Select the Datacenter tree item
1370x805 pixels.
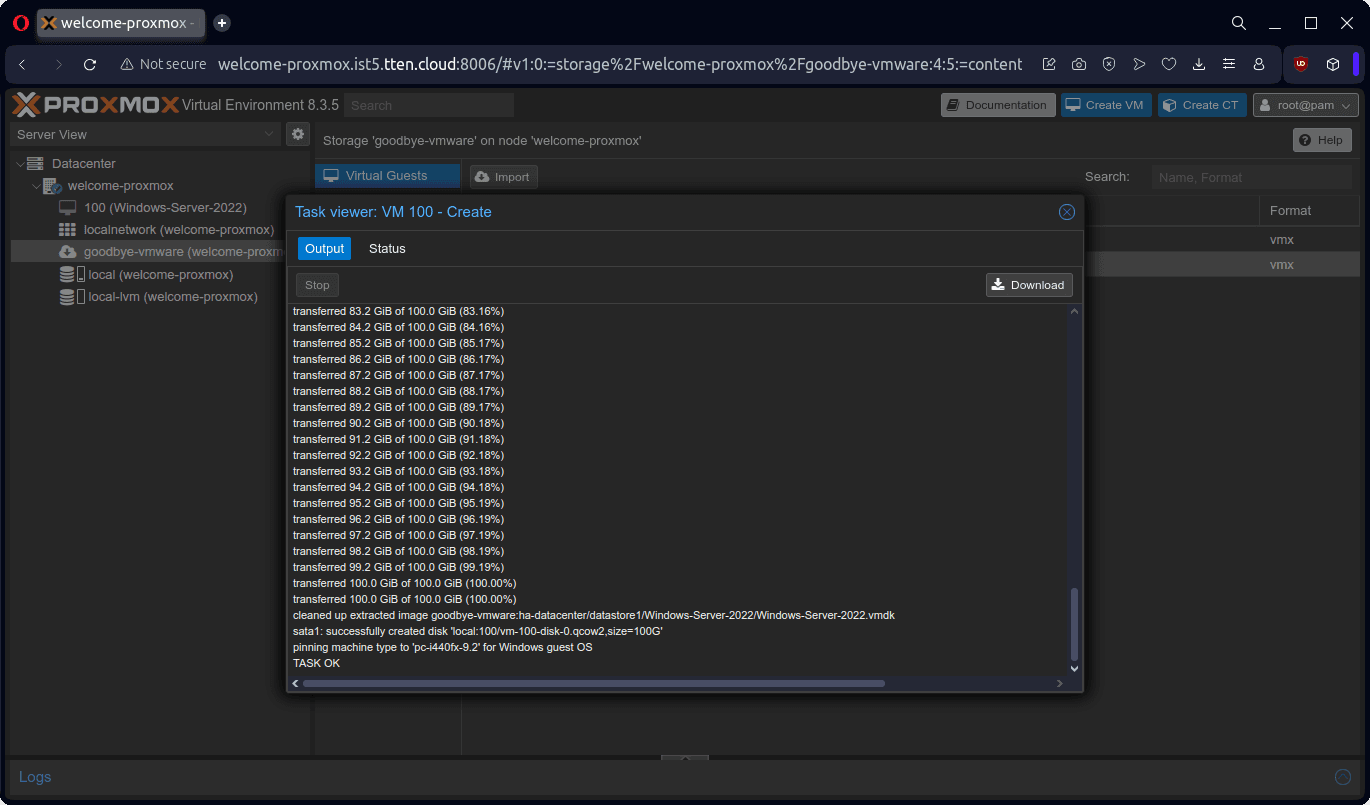click(83, 163)
